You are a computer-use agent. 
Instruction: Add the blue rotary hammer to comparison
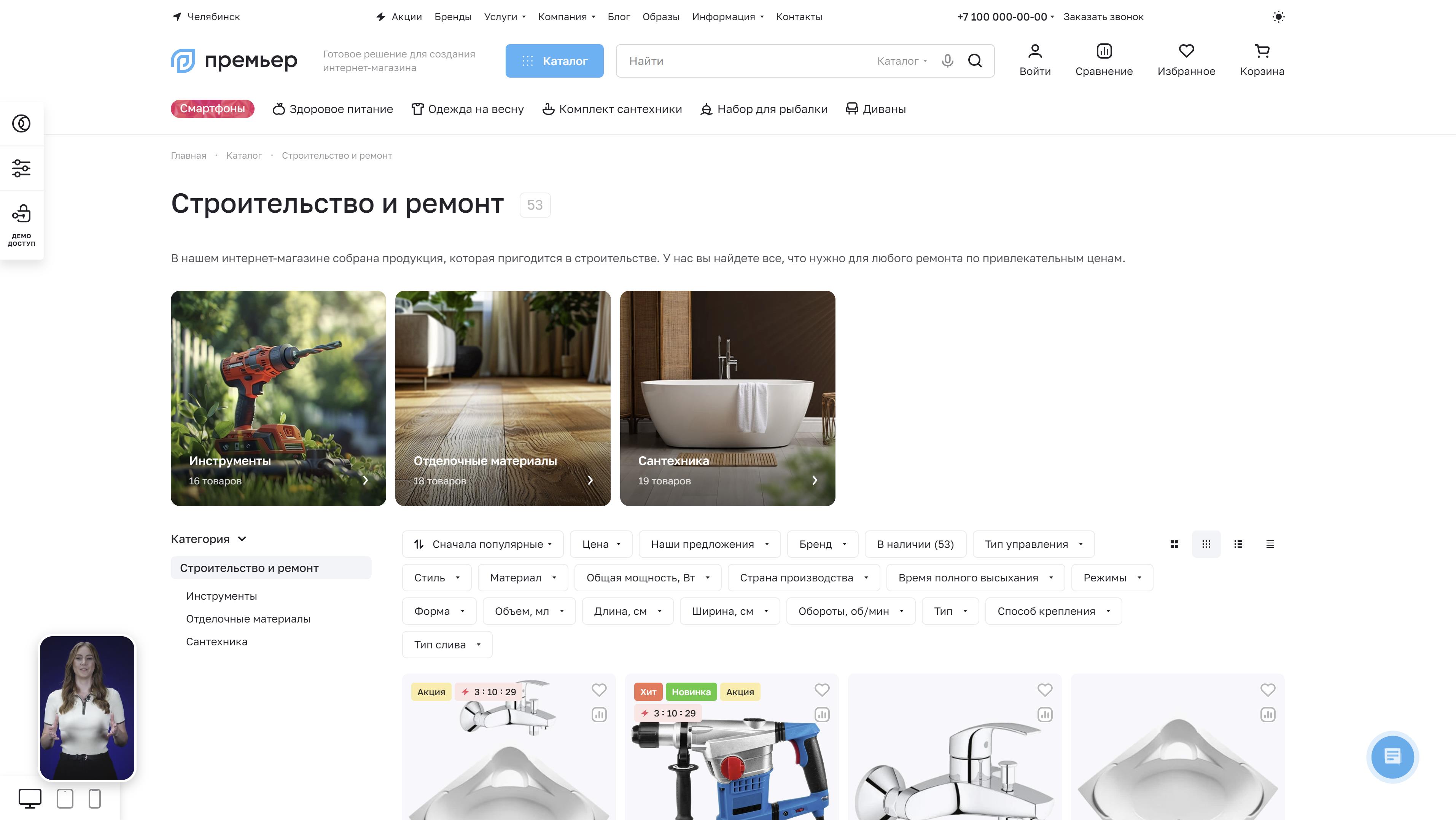click(x=822, y=715)
